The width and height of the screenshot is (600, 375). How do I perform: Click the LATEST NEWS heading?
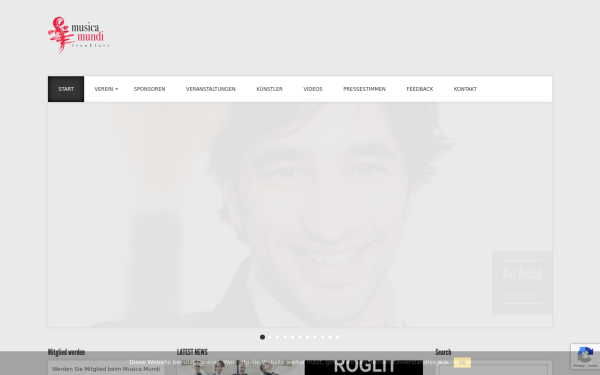pyautogui.click(x=192, y=352)
